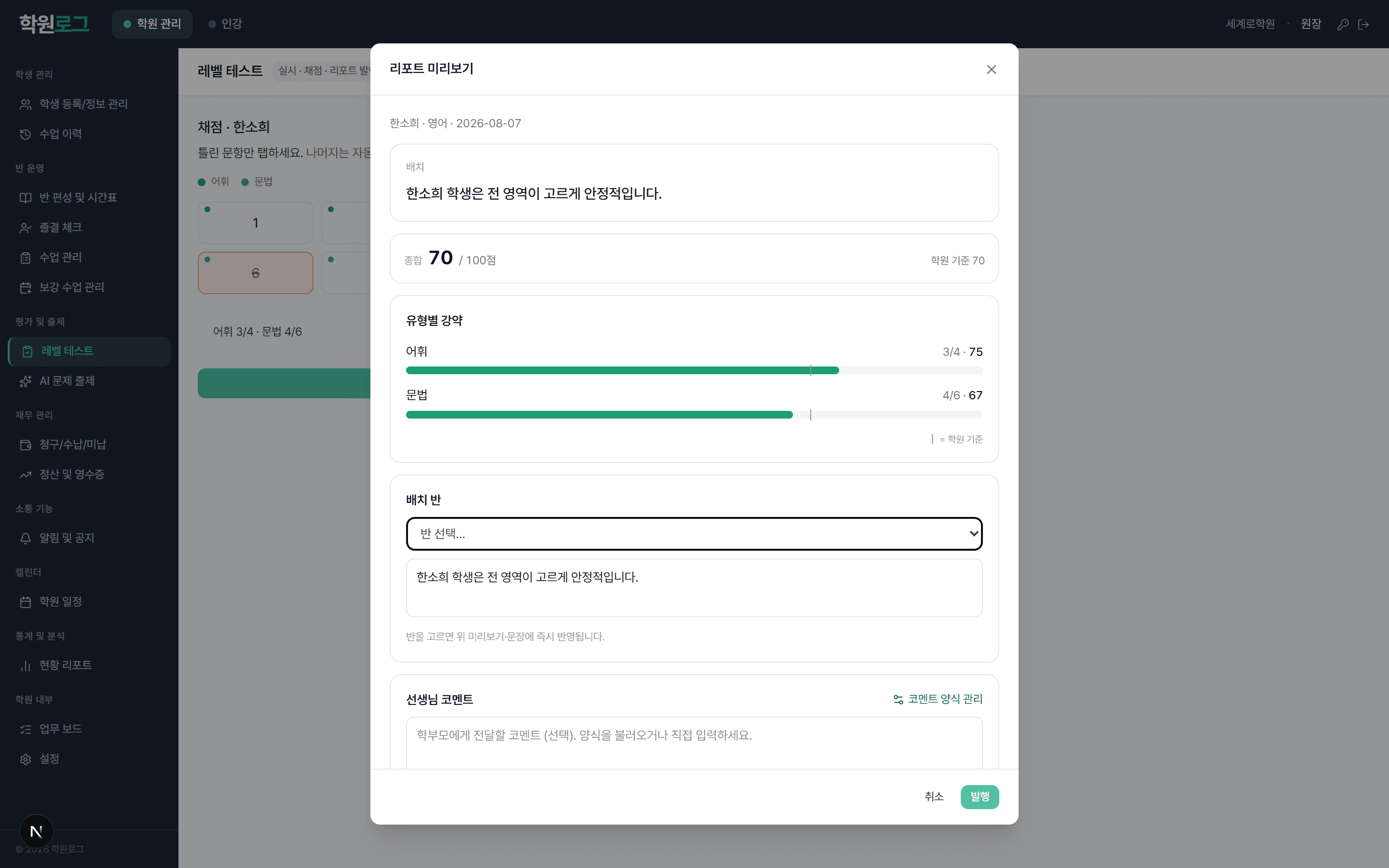Click the 원장 role label
Screen dimensions: 1389x868
[x=1310, y=24]
